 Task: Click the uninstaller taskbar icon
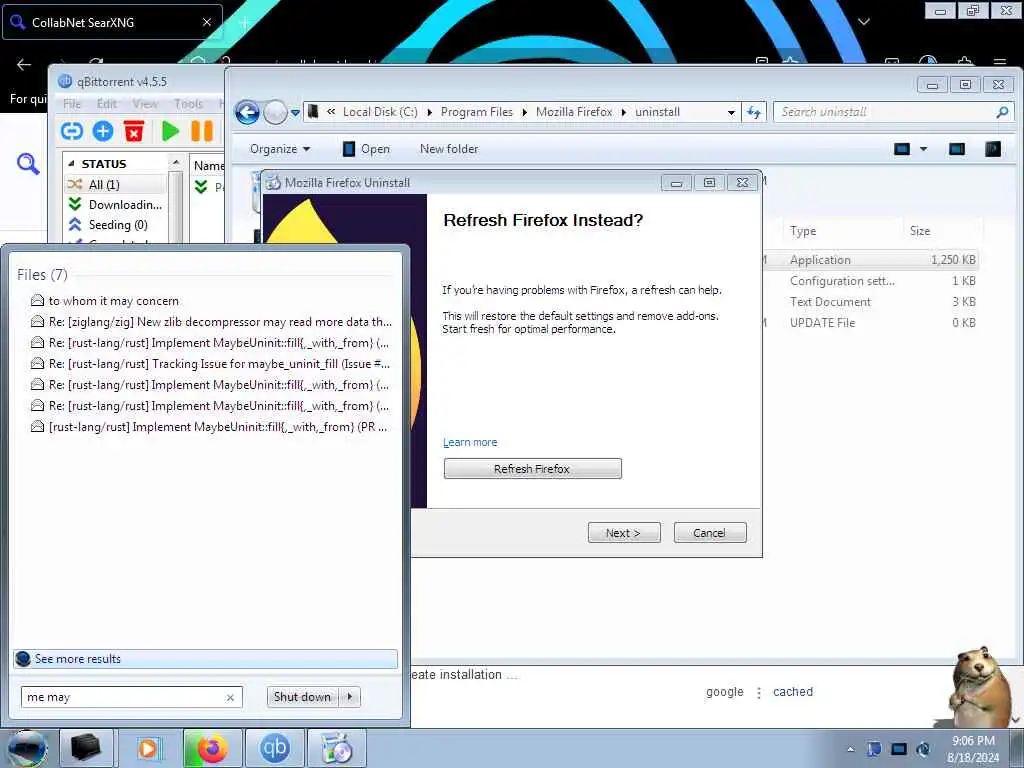(337, 748)
